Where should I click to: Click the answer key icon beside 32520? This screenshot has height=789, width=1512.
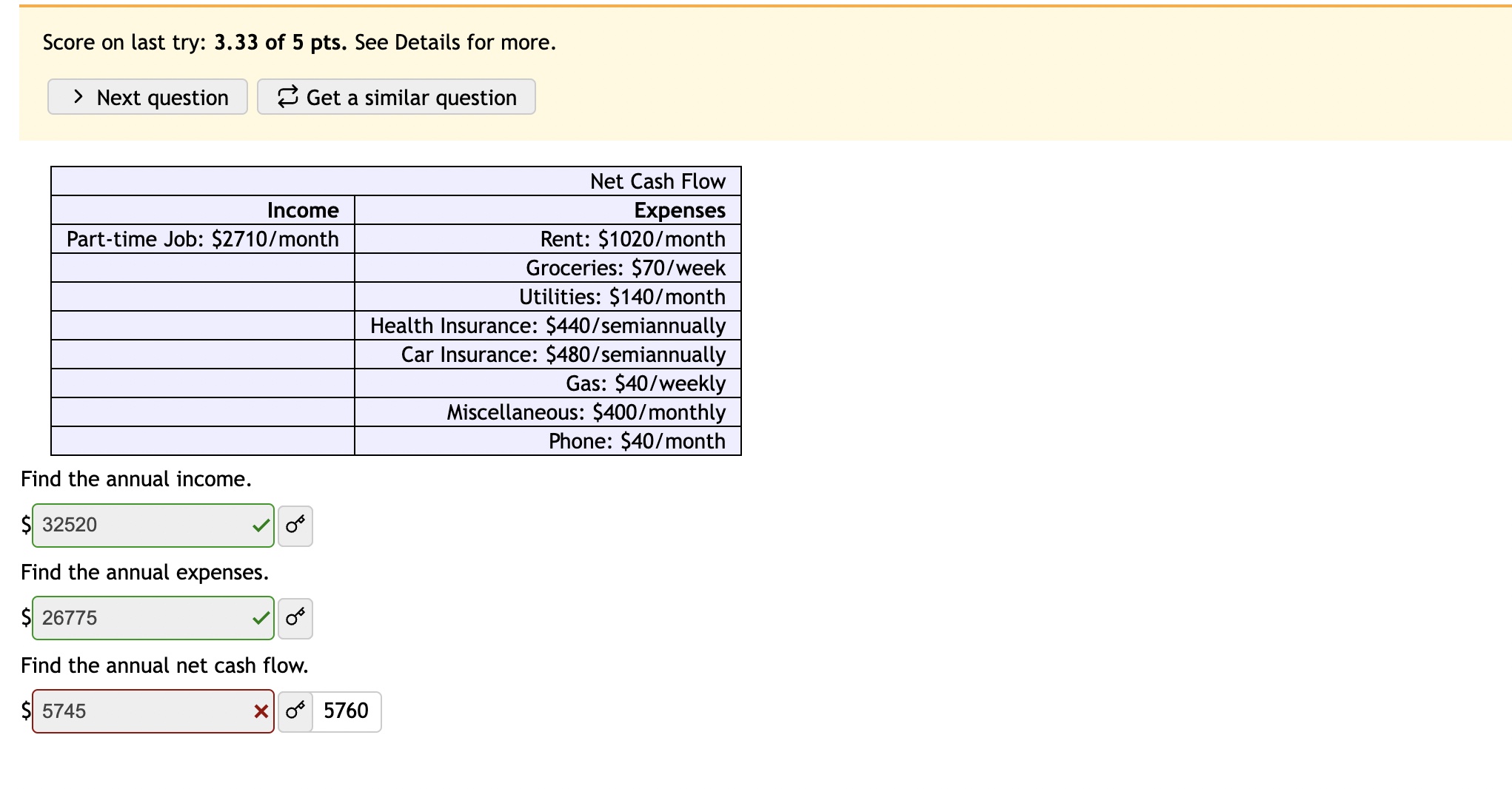pos(295,526)
